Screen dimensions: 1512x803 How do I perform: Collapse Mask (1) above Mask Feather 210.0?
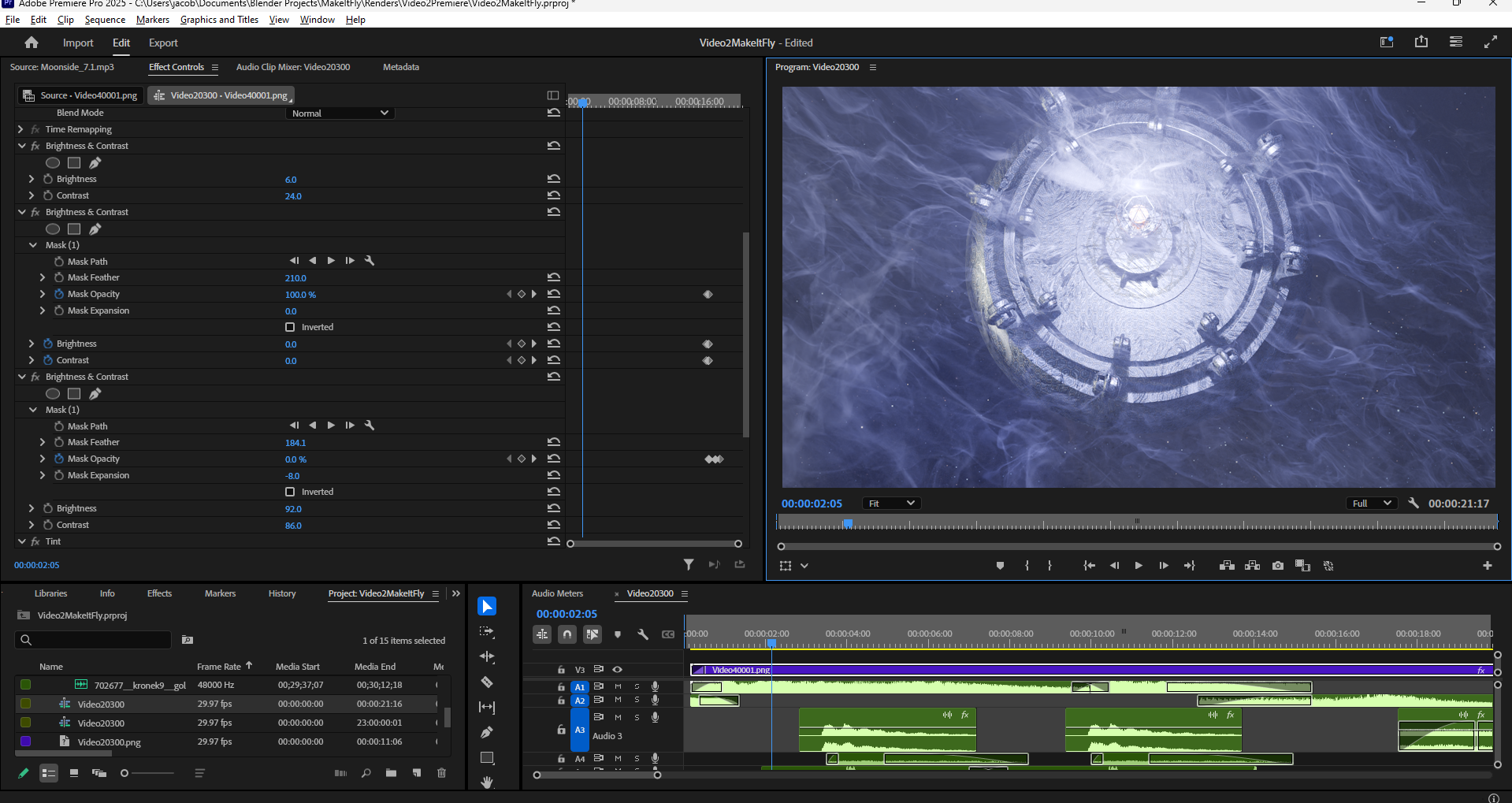coord(33,245)
